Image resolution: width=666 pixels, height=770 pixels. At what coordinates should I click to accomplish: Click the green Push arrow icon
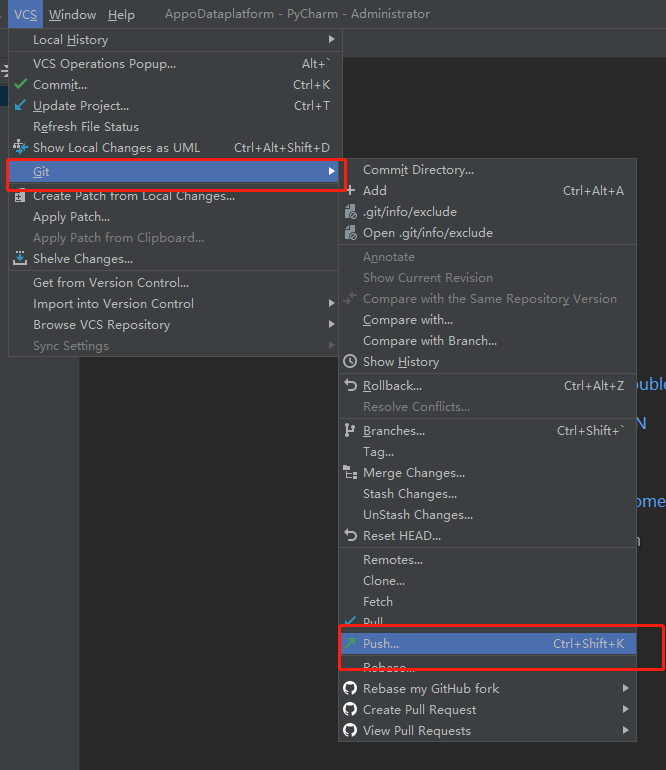pos(350,643)
